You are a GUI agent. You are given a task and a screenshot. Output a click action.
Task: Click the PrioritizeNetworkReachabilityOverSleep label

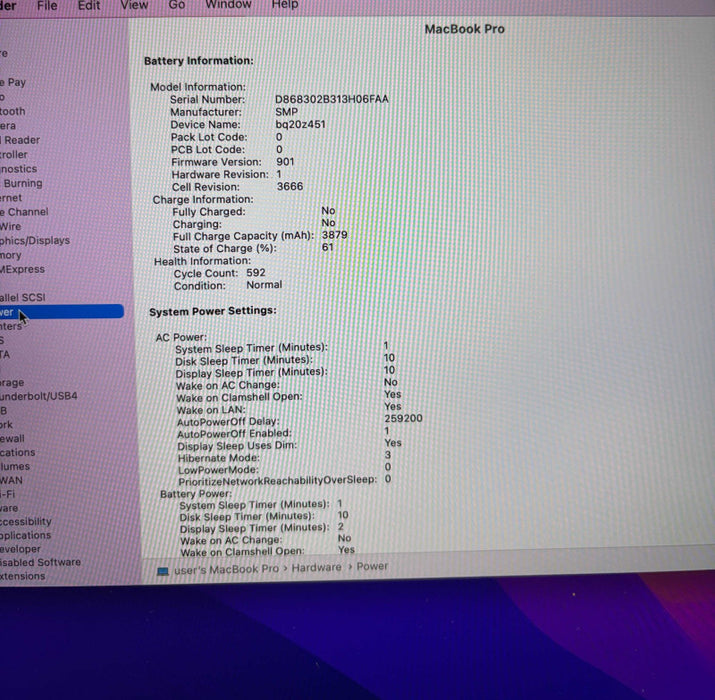[278, 481]
